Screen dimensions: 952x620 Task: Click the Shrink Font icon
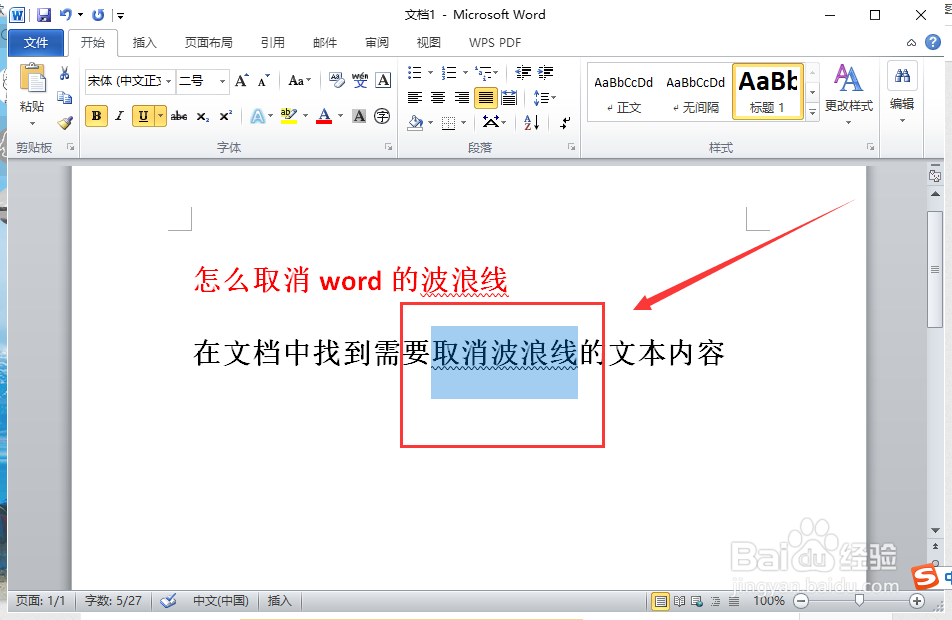coord(264,80)
